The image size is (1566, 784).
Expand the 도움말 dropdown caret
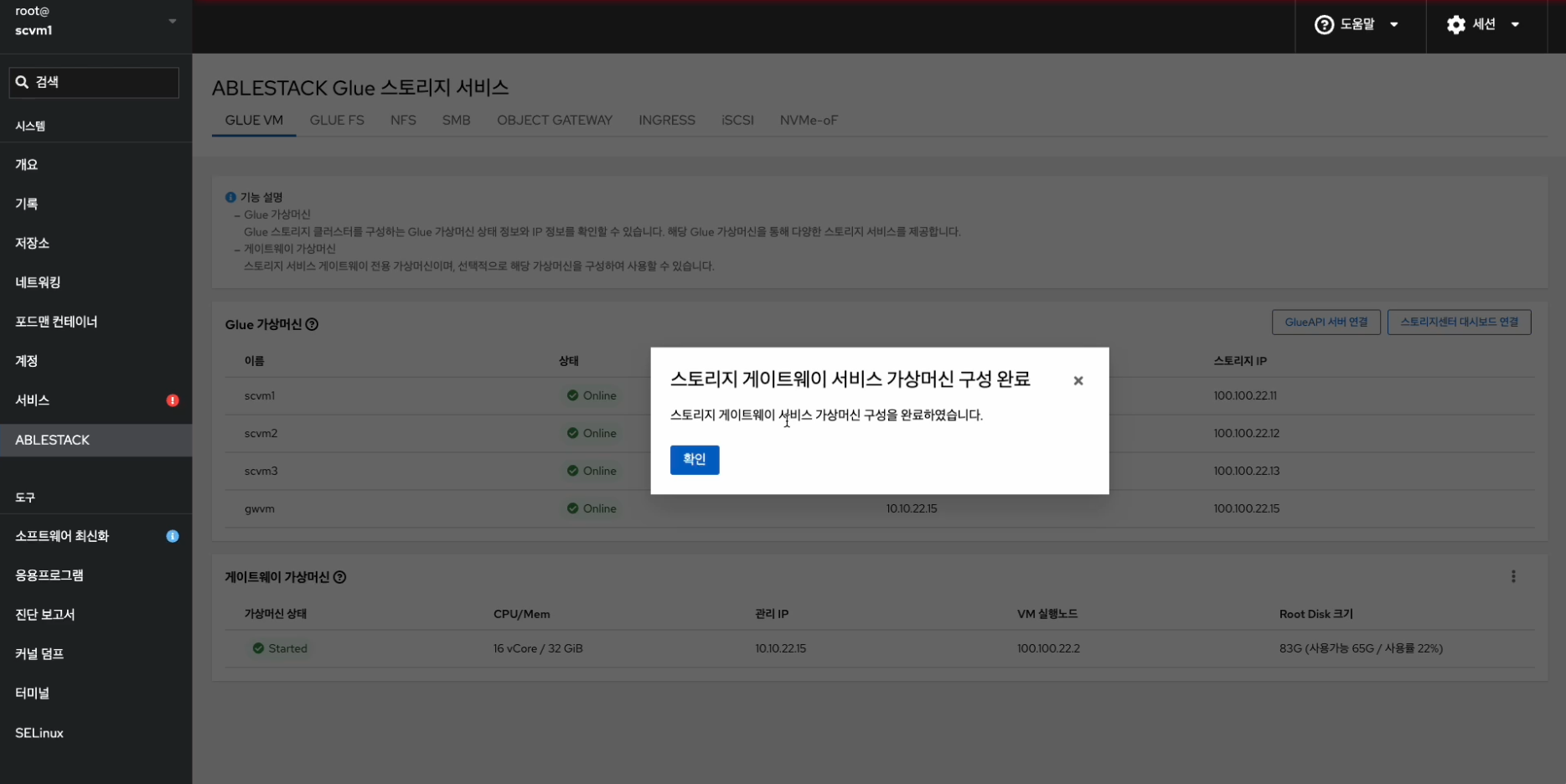coord(1394,25)
